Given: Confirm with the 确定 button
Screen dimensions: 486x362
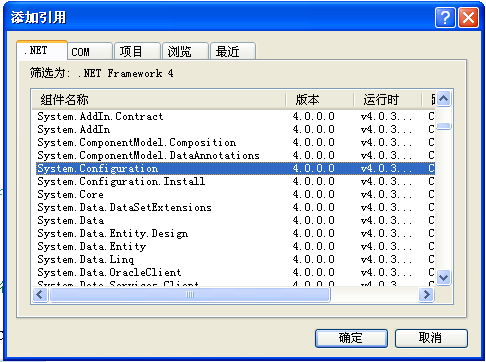Looking at the screenshot, I should (x=351, y=338).
